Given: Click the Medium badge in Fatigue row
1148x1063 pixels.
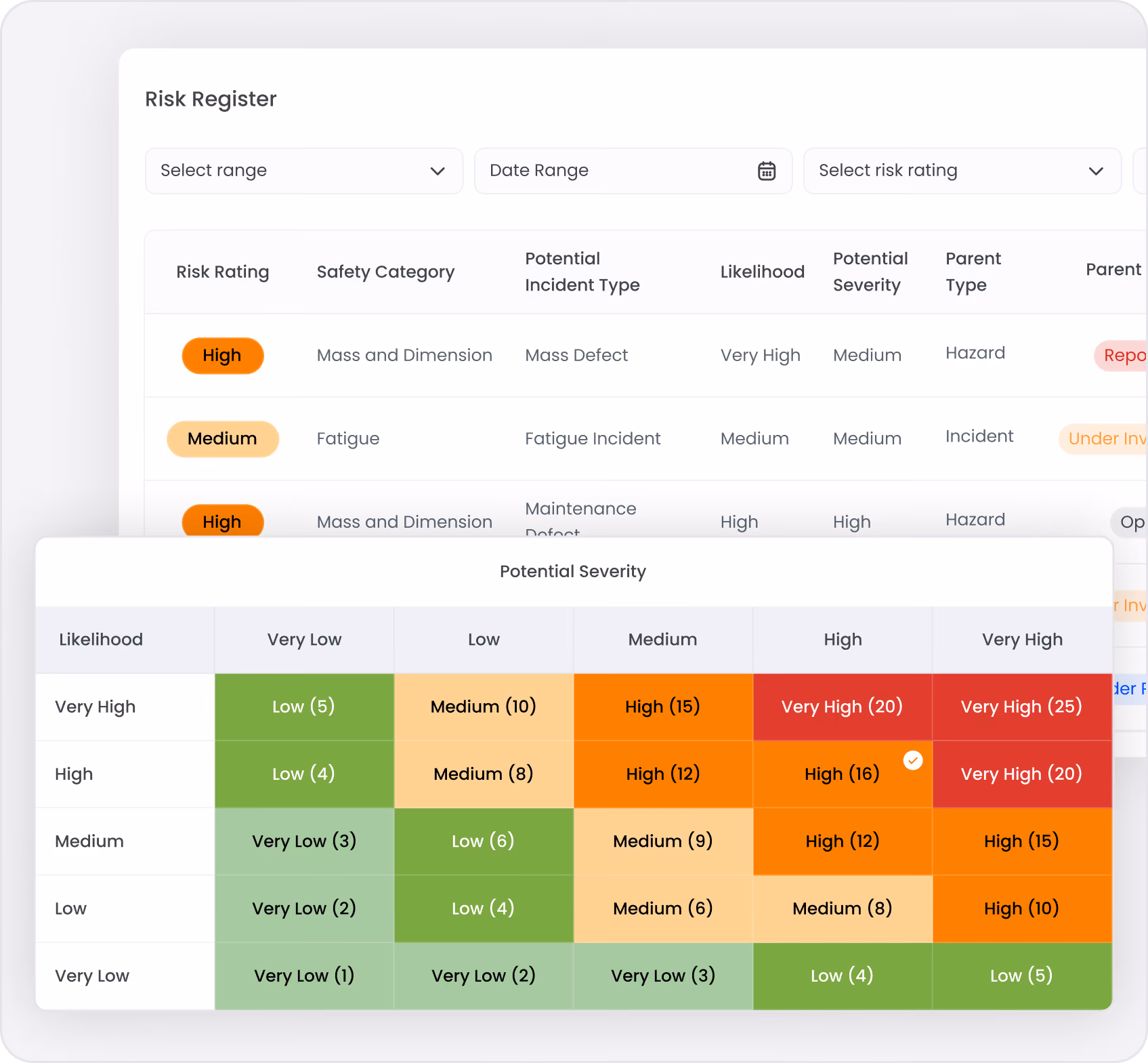Looking at the screenshot, I should (222, 439).
